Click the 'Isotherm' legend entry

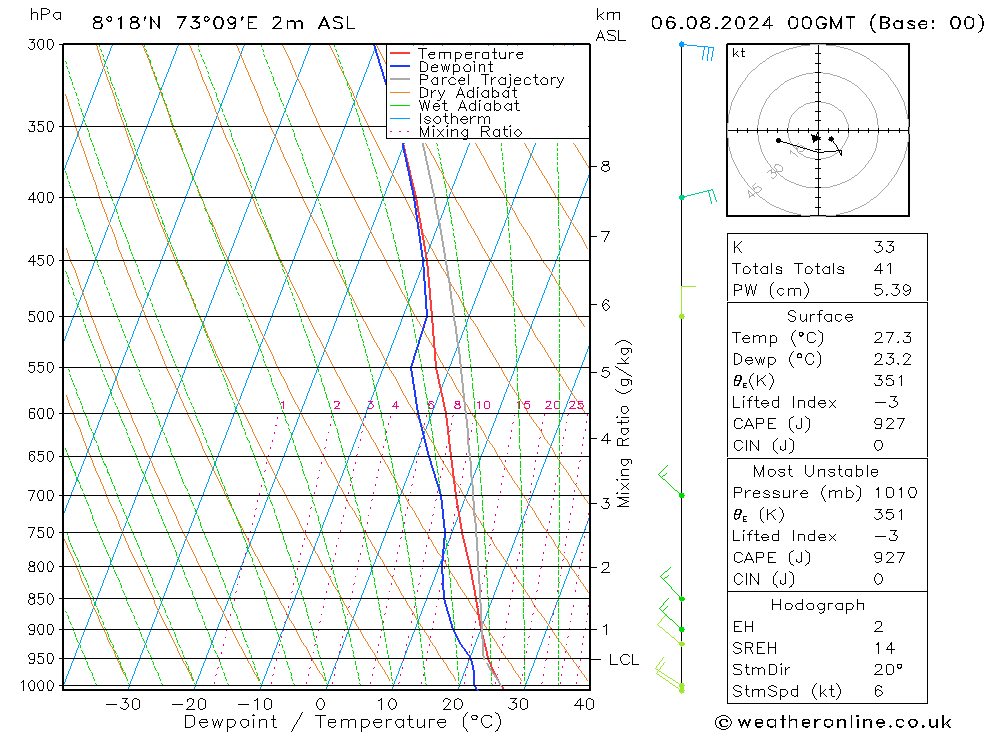click(x=455, y=119)
